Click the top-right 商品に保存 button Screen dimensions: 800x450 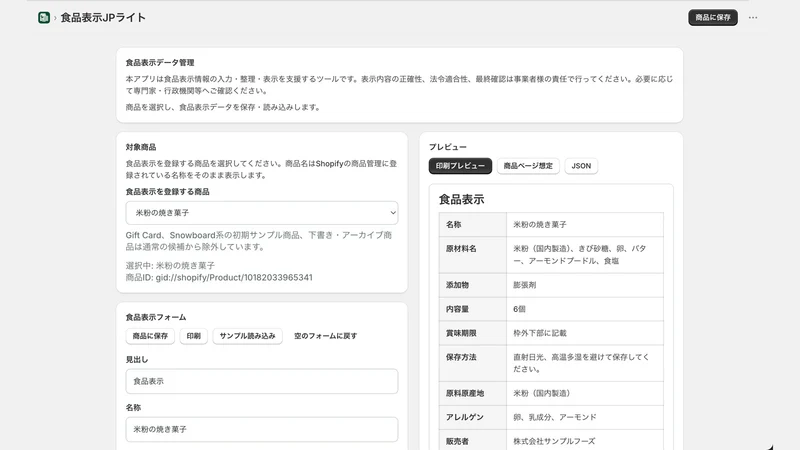click(713, 17)
